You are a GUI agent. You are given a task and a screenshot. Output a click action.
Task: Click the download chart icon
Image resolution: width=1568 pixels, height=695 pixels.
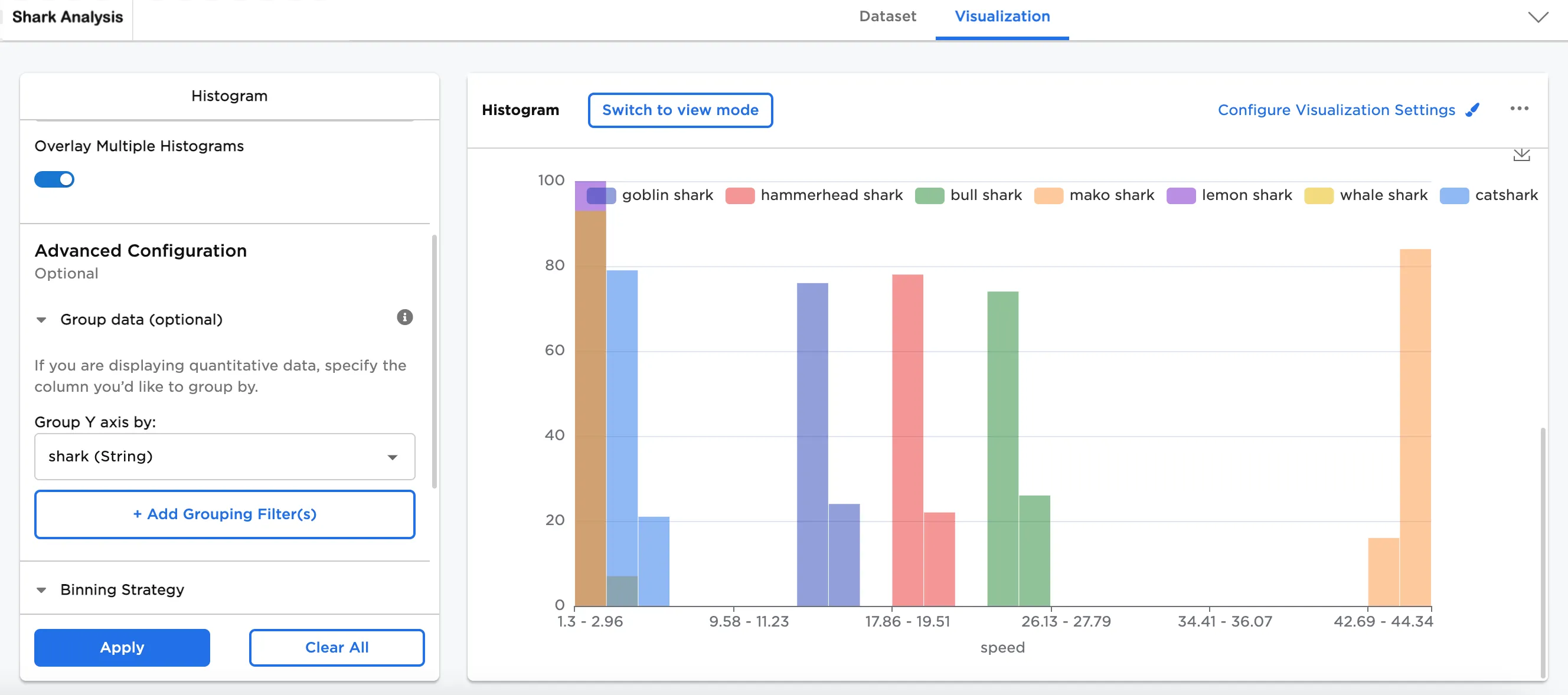[1521, 155]
